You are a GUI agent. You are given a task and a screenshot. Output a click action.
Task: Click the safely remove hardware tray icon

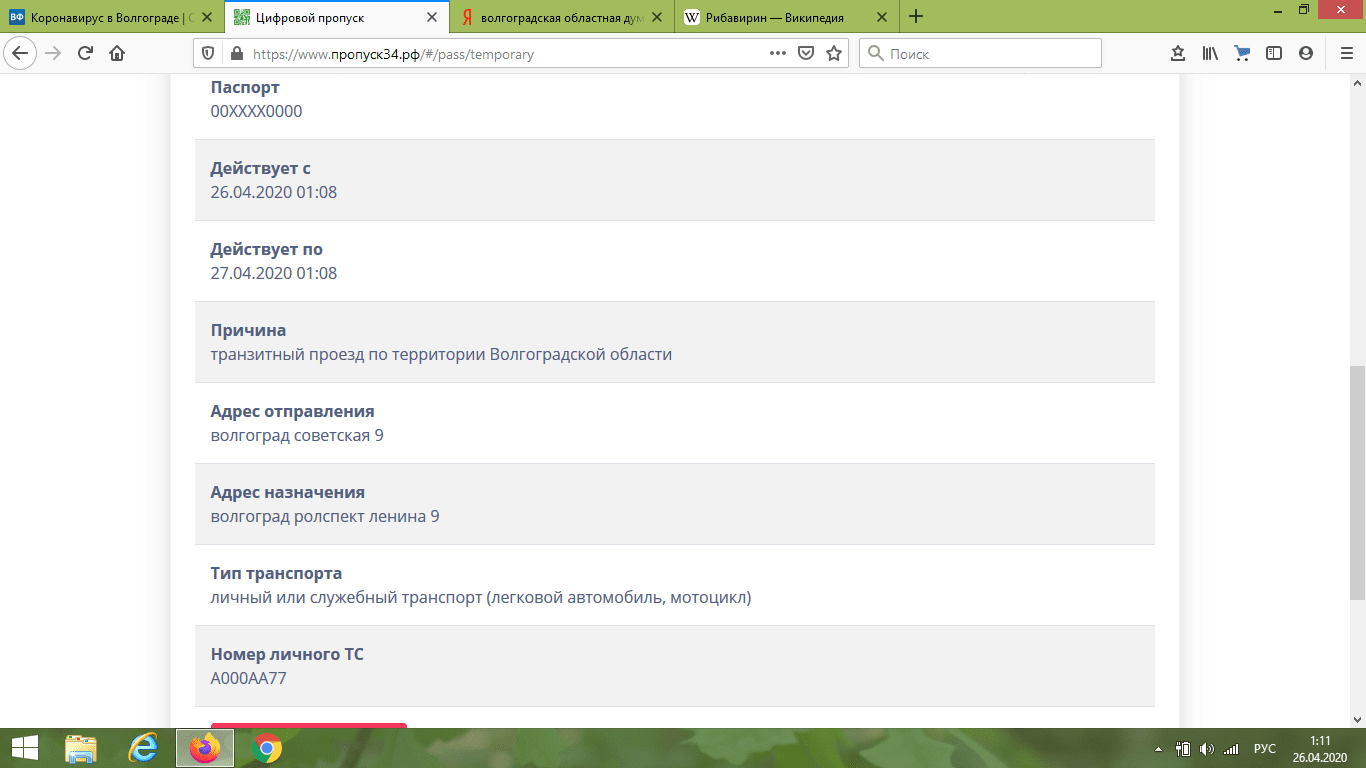point(1183,749)
